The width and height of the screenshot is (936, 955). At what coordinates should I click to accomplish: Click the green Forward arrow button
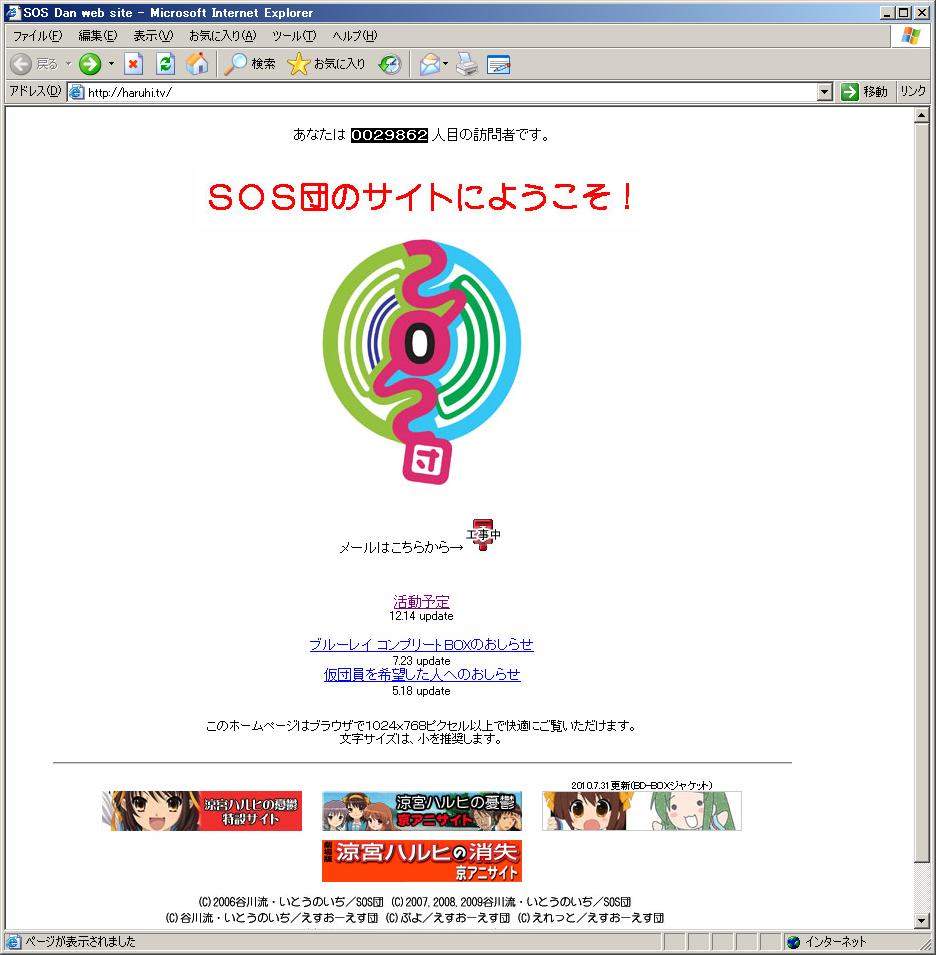pos(90,64)
